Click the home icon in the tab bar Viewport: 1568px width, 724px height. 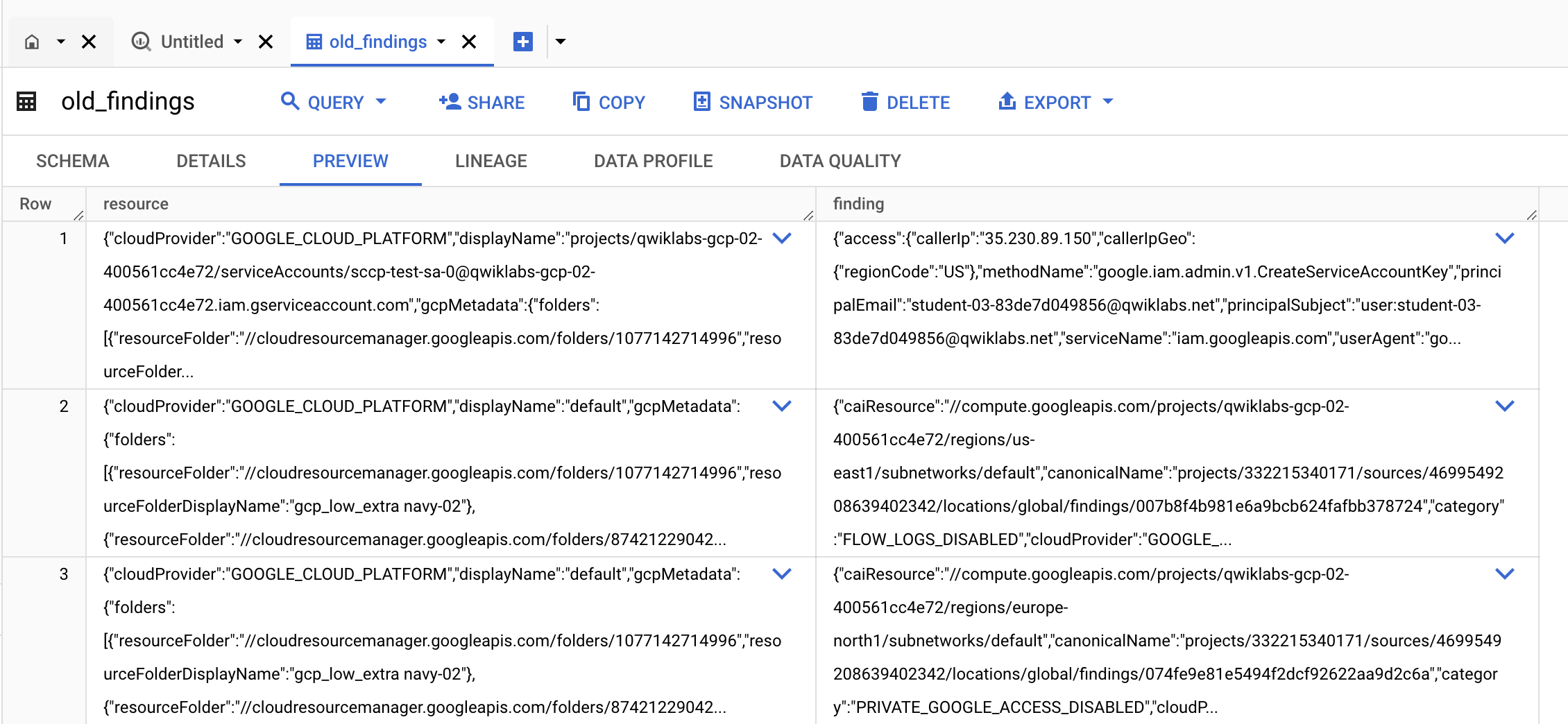(x=31, y=42)
